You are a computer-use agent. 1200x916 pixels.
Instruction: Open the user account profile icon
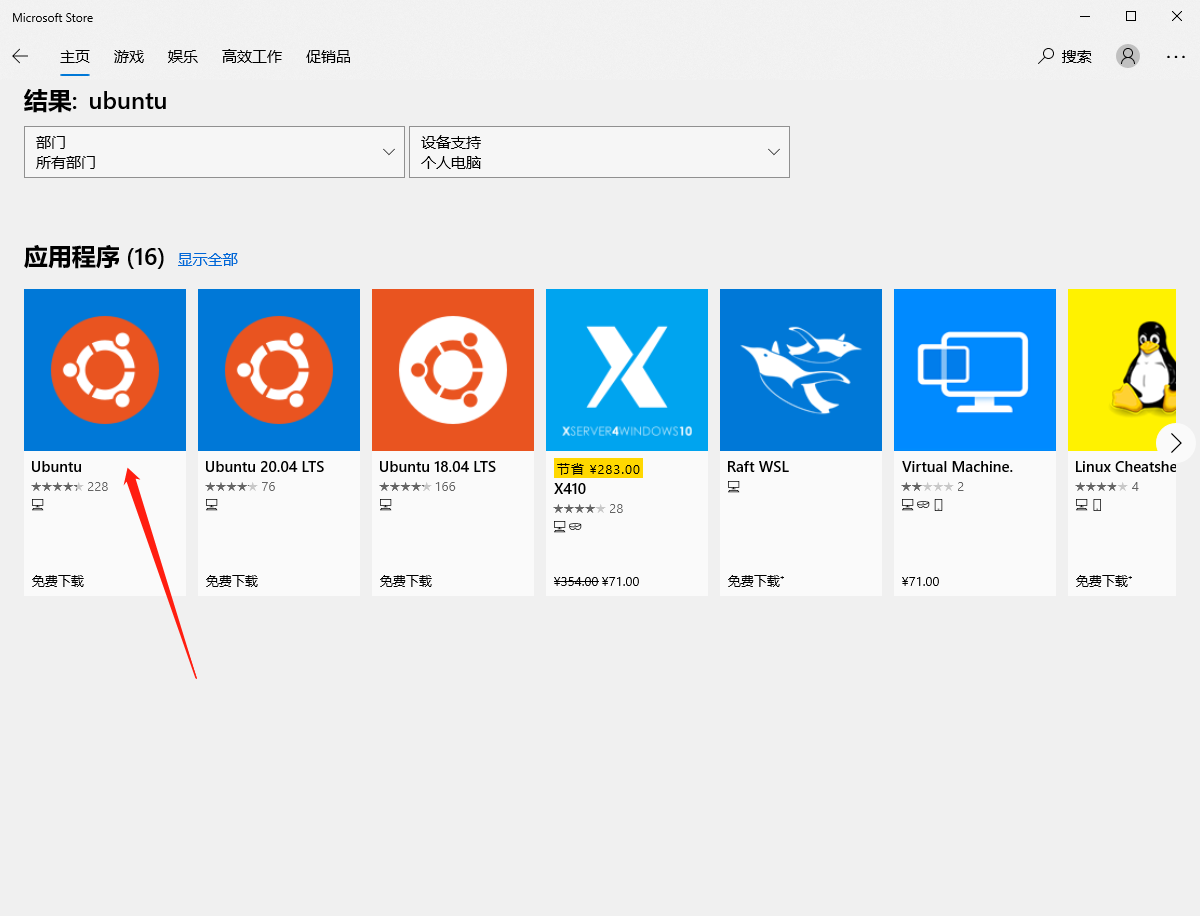(x=1128, y=56)
